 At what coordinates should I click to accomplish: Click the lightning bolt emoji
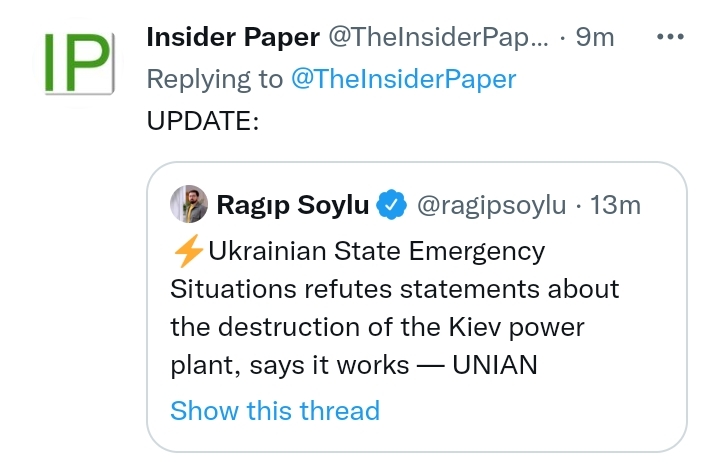pyautogui.click(x=187, y=251)
